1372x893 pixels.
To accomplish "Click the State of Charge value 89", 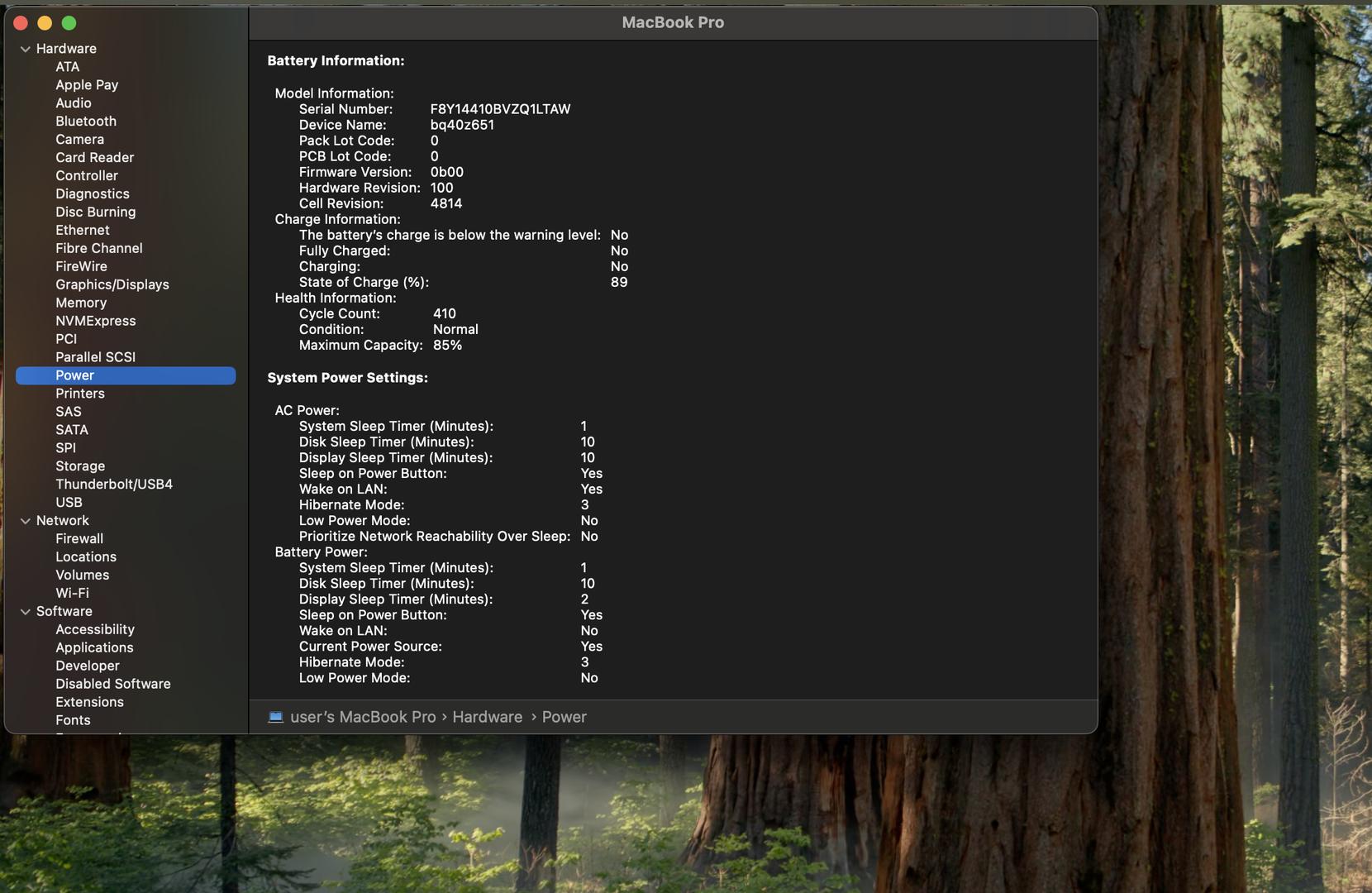I will point(619,283).
